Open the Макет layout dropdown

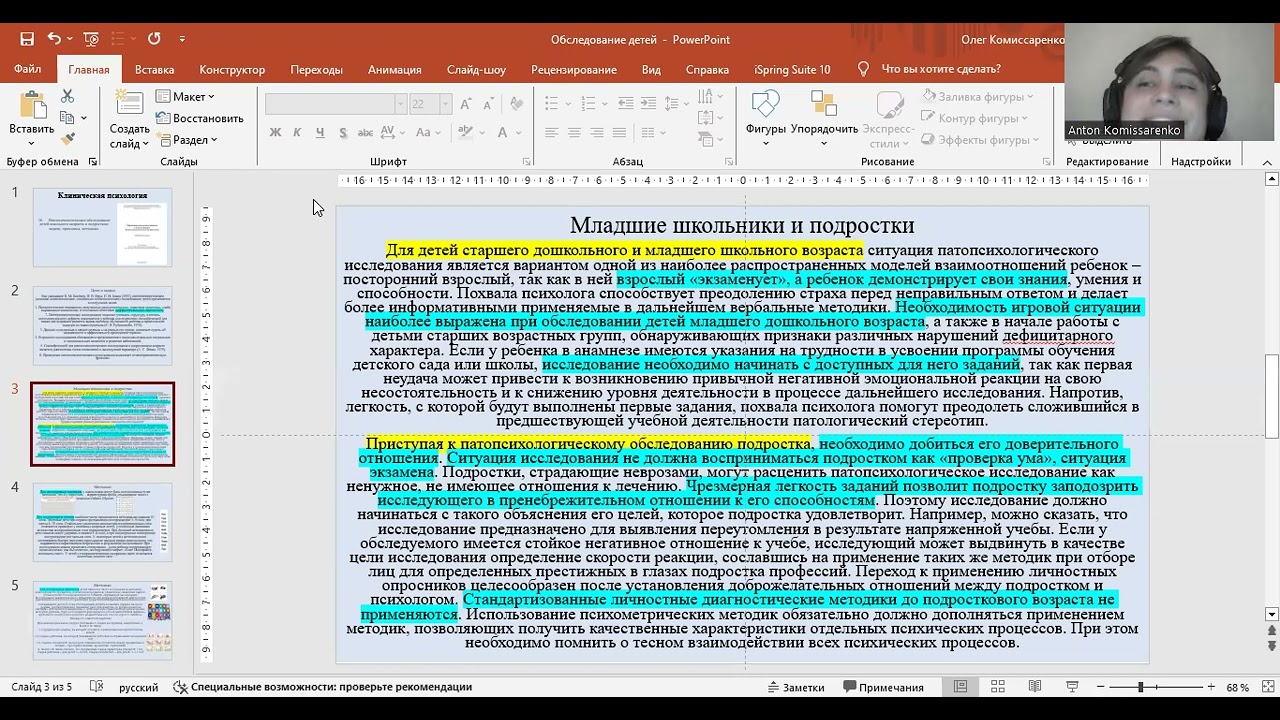coord(185,96)
